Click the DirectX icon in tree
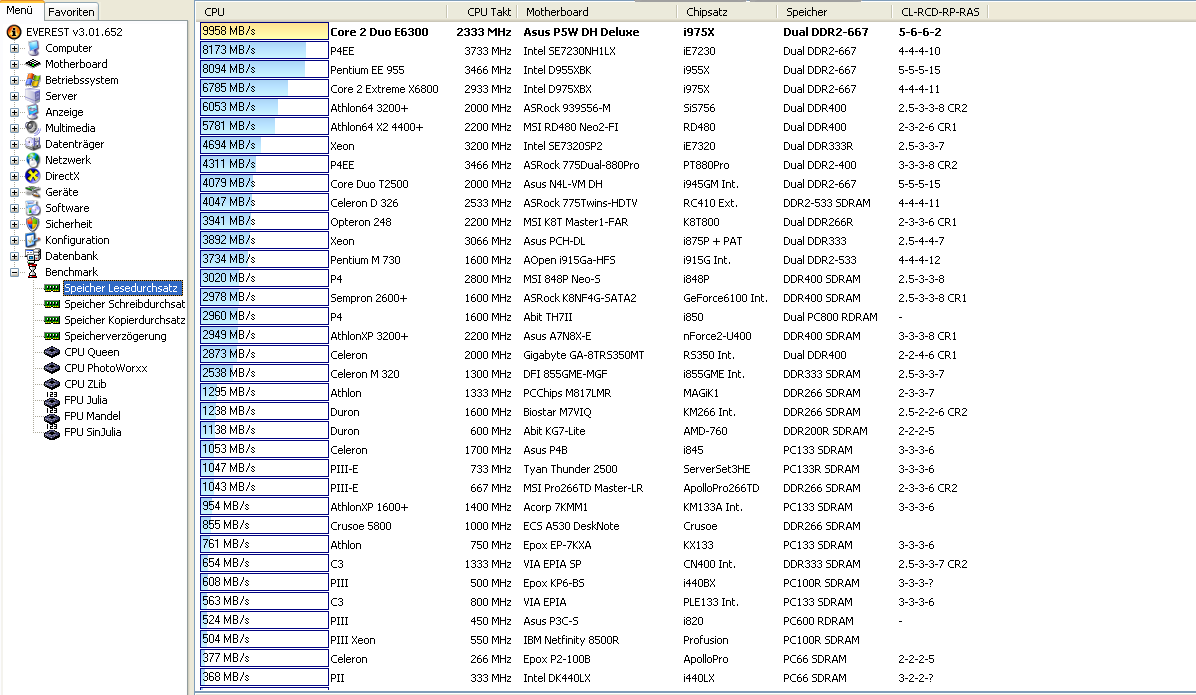 click(33, 176)
